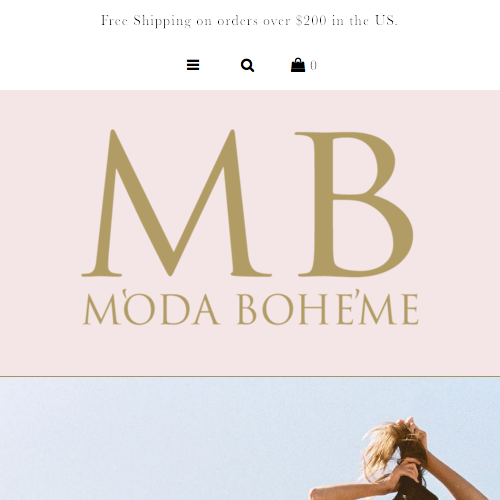Select the "MODA" word in the logo
The width and height of the screenshot is (500, 500).
(151, 307)
